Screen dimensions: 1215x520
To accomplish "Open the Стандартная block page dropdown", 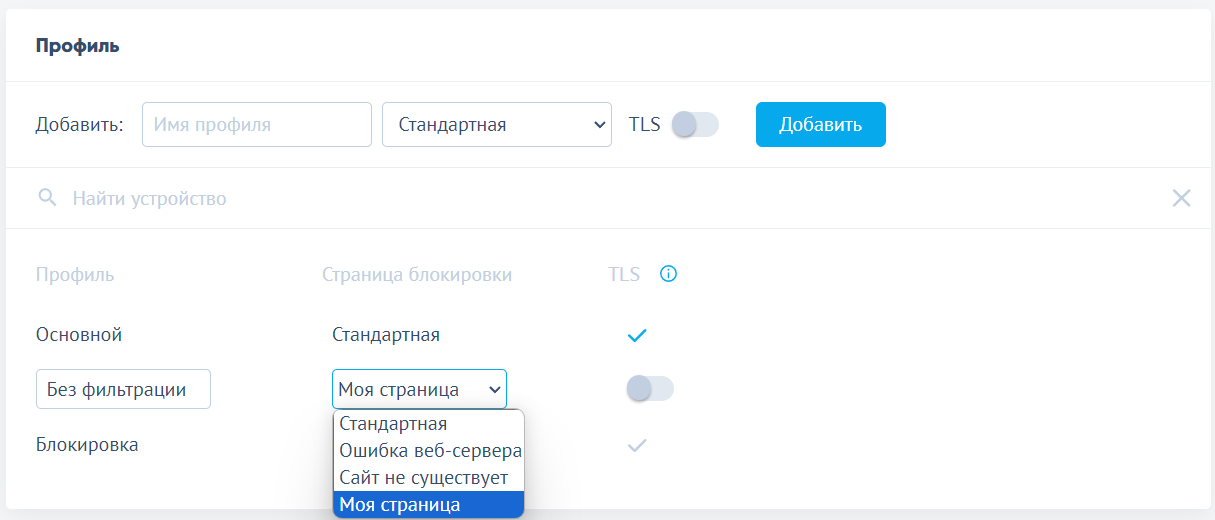I will pyautogui.click(x=496, y=125).
